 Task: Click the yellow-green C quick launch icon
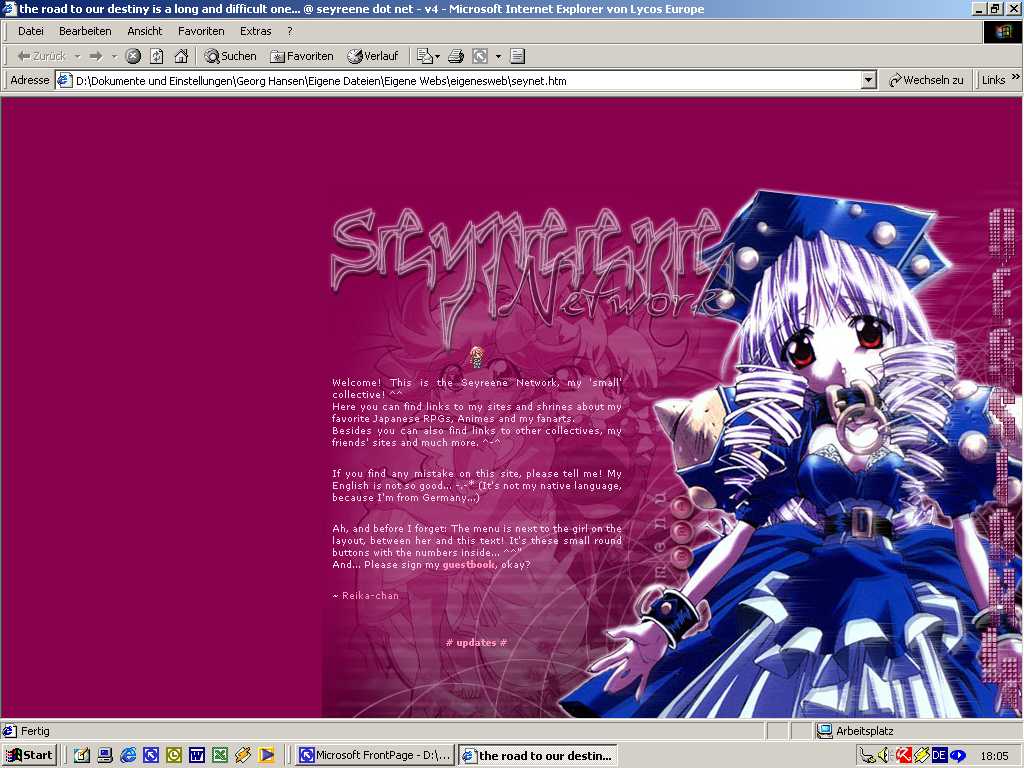click(174, 755)
